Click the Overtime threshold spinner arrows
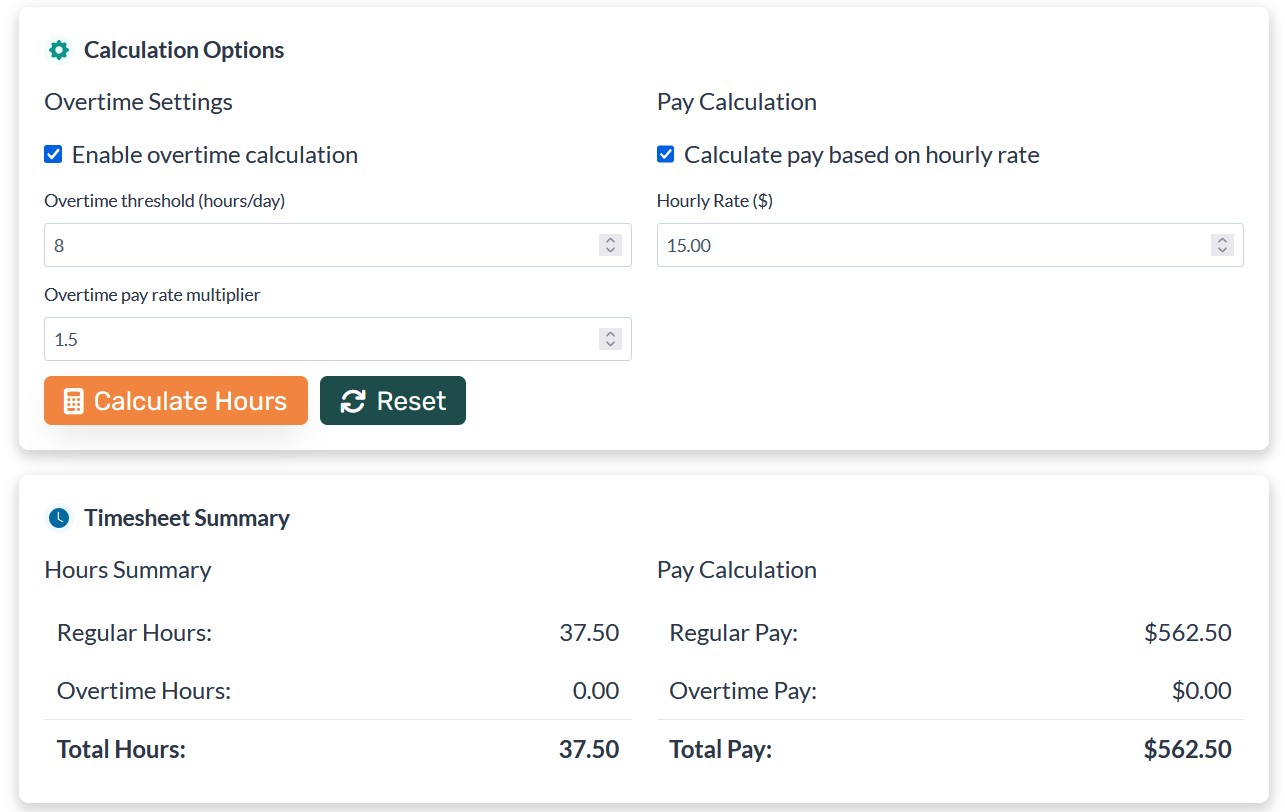This screenshot has width=1285, height=812. [610, 245]
